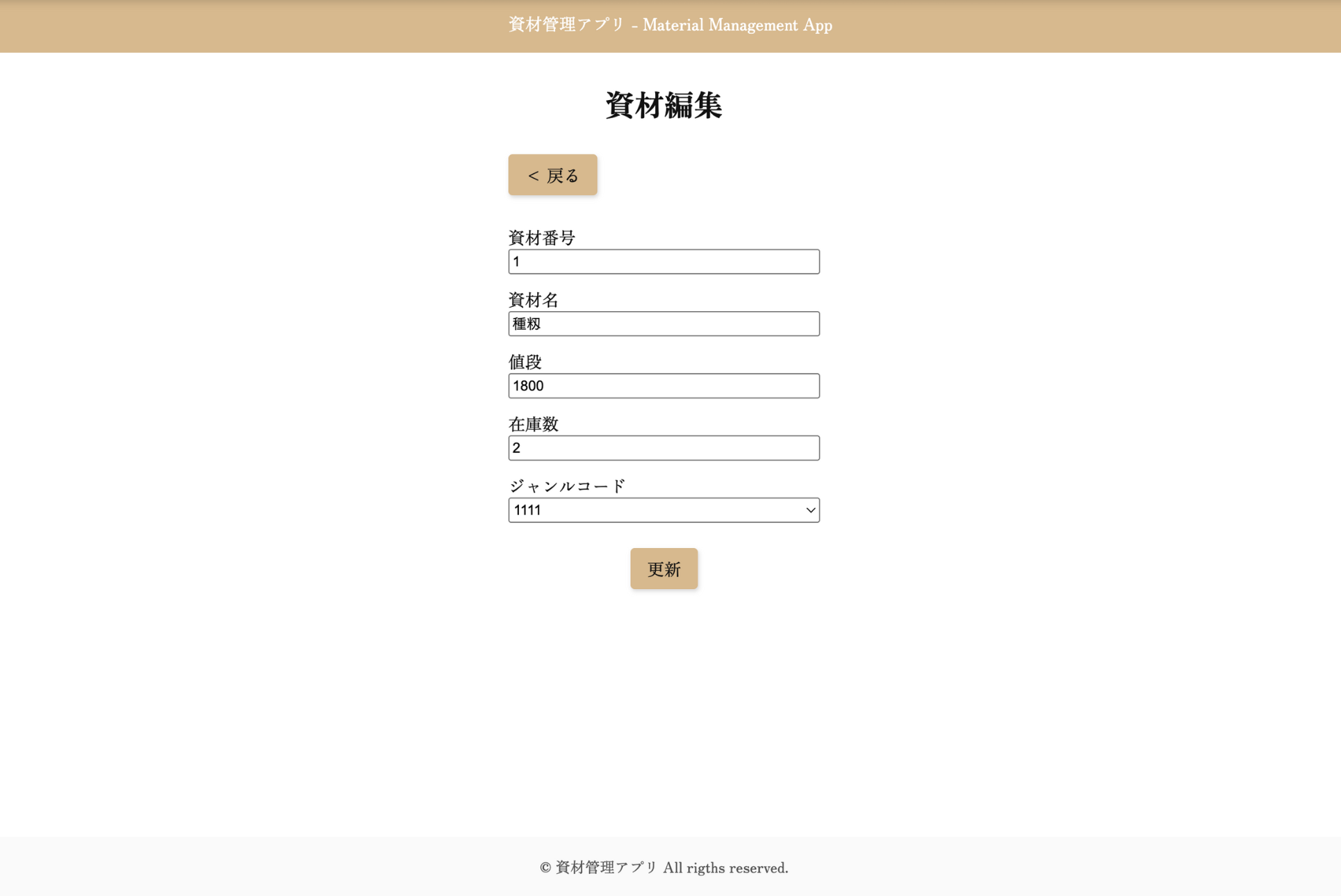Click the 資材編集 page heading
This screenshot has height=896, width=1341.
664,106
